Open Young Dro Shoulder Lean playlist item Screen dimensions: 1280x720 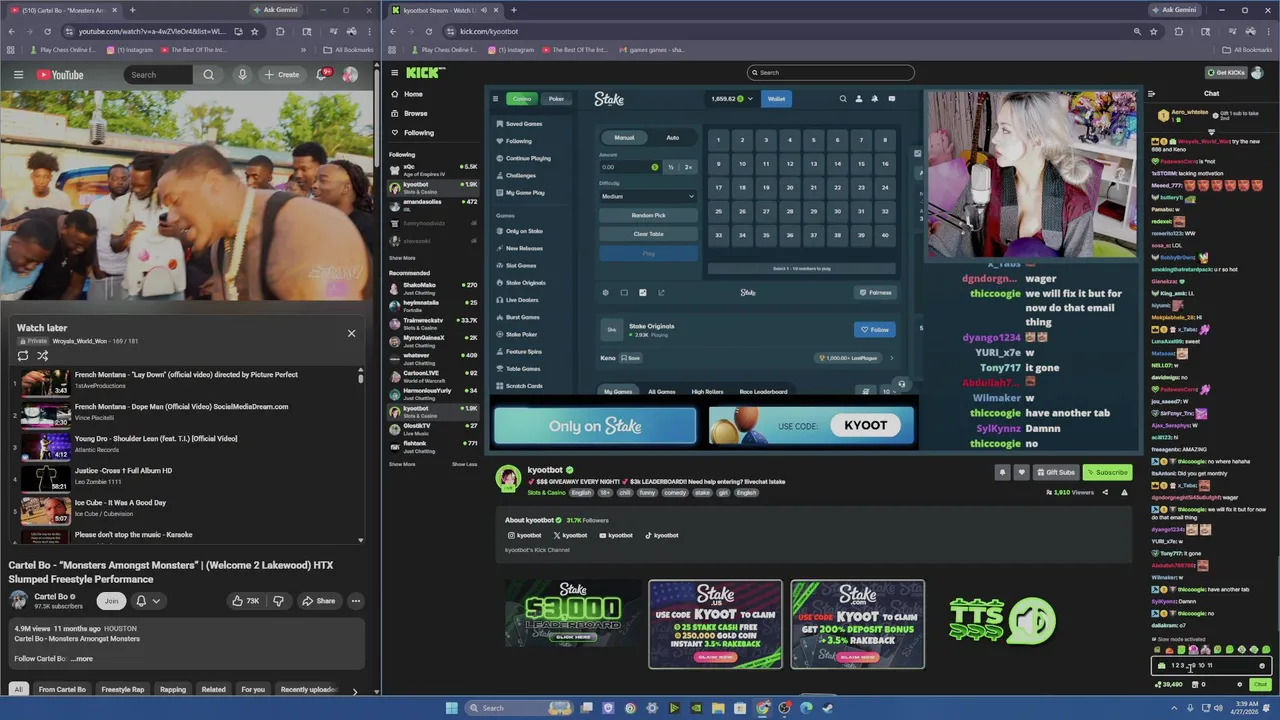(x=188, y=444)
